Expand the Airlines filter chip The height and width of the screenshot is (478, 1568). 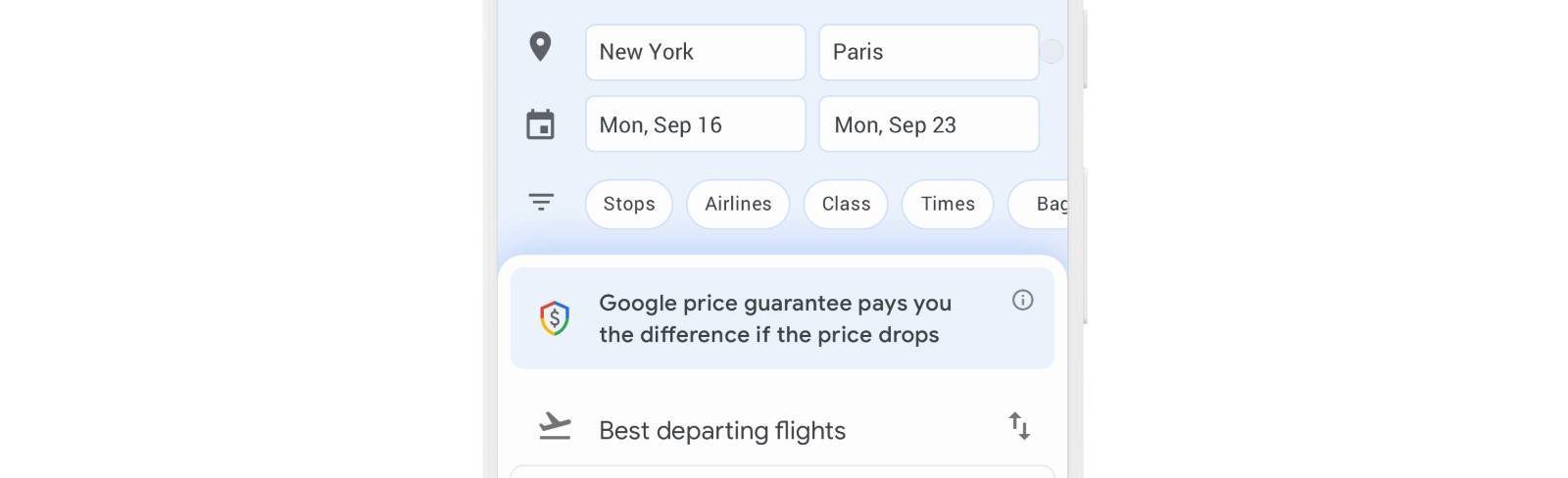738,204
